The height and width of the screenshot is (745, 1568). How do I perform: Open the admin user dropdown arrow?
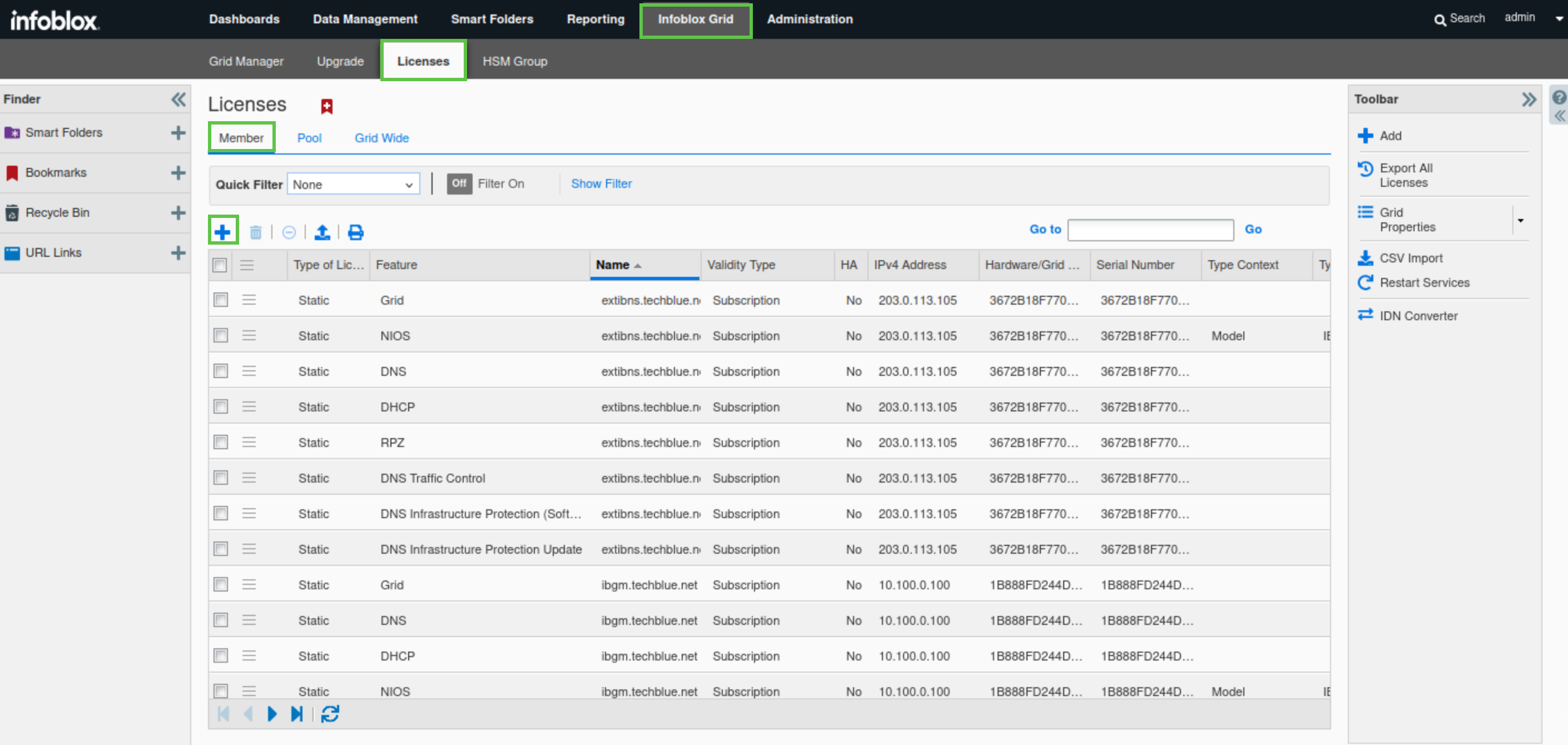[x=1559, y=19]
